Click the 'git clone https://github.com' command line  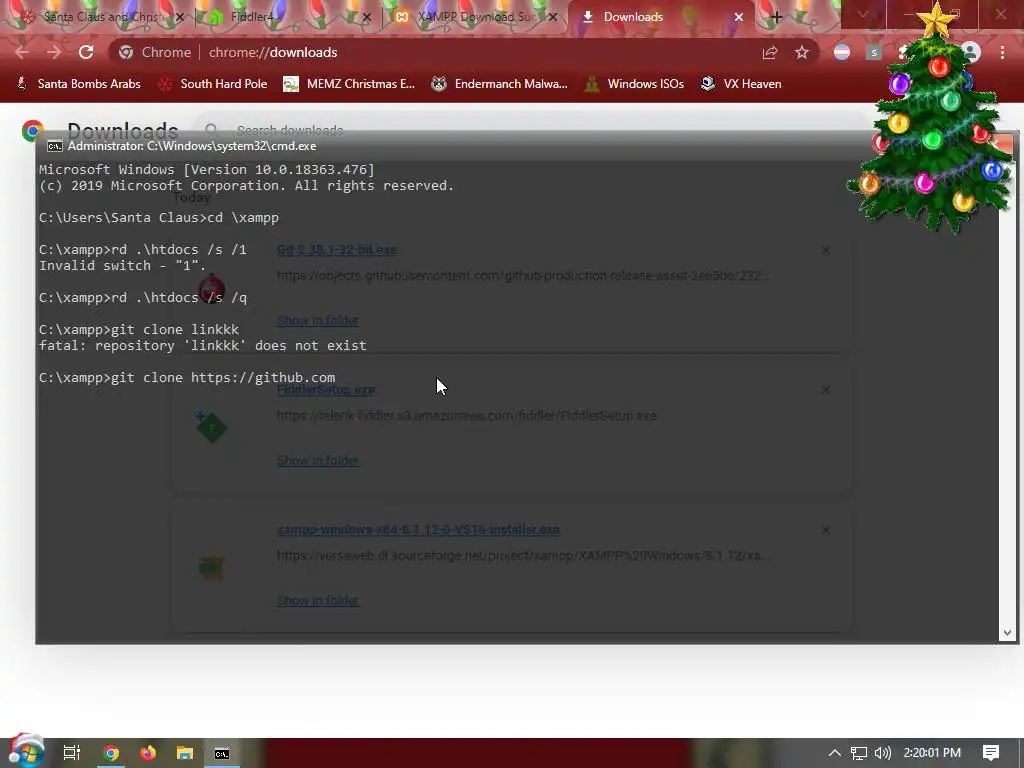pos(187,377)
